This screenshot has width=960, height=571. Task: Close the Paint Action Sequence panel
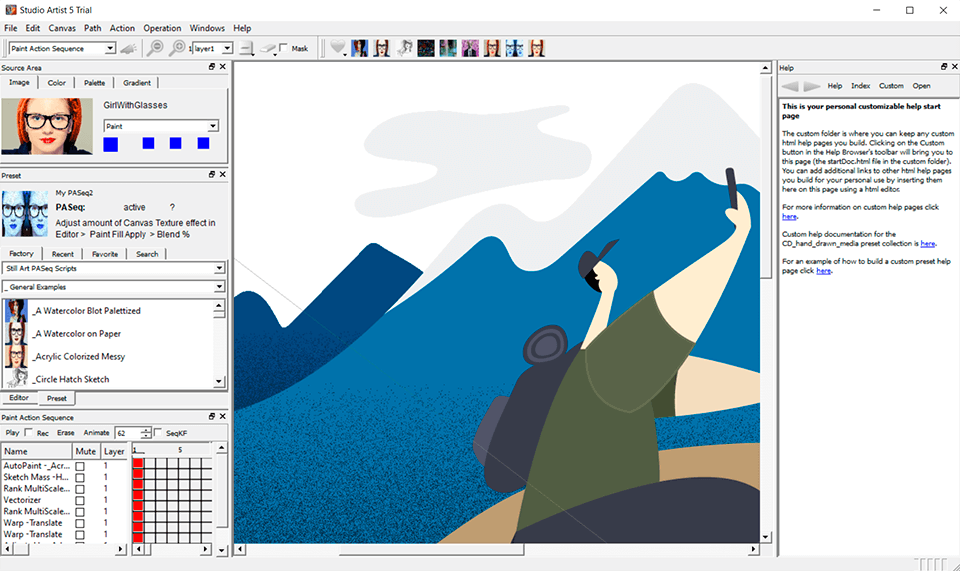223,416
